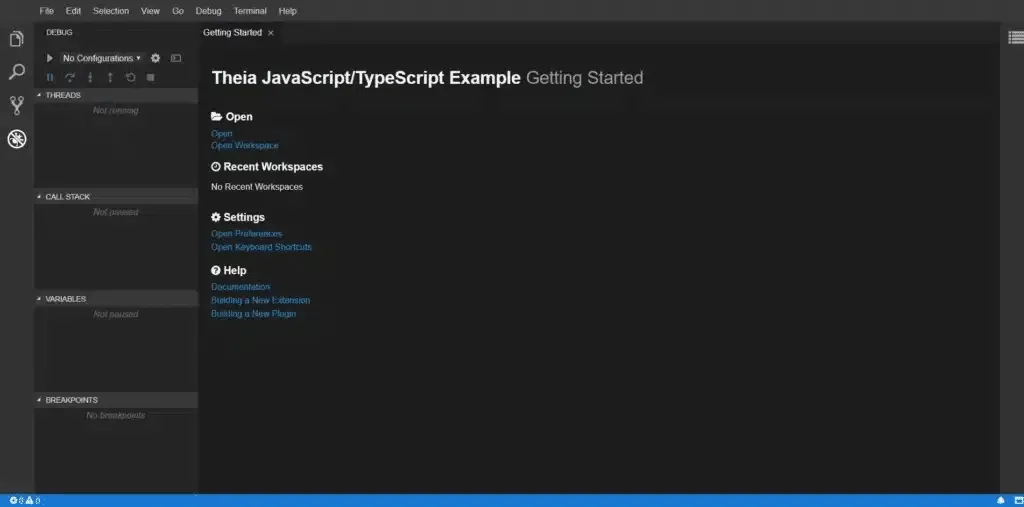Open the Edit menu
This screenshot has width=1024, height=507.
click(x=73, y=11)
